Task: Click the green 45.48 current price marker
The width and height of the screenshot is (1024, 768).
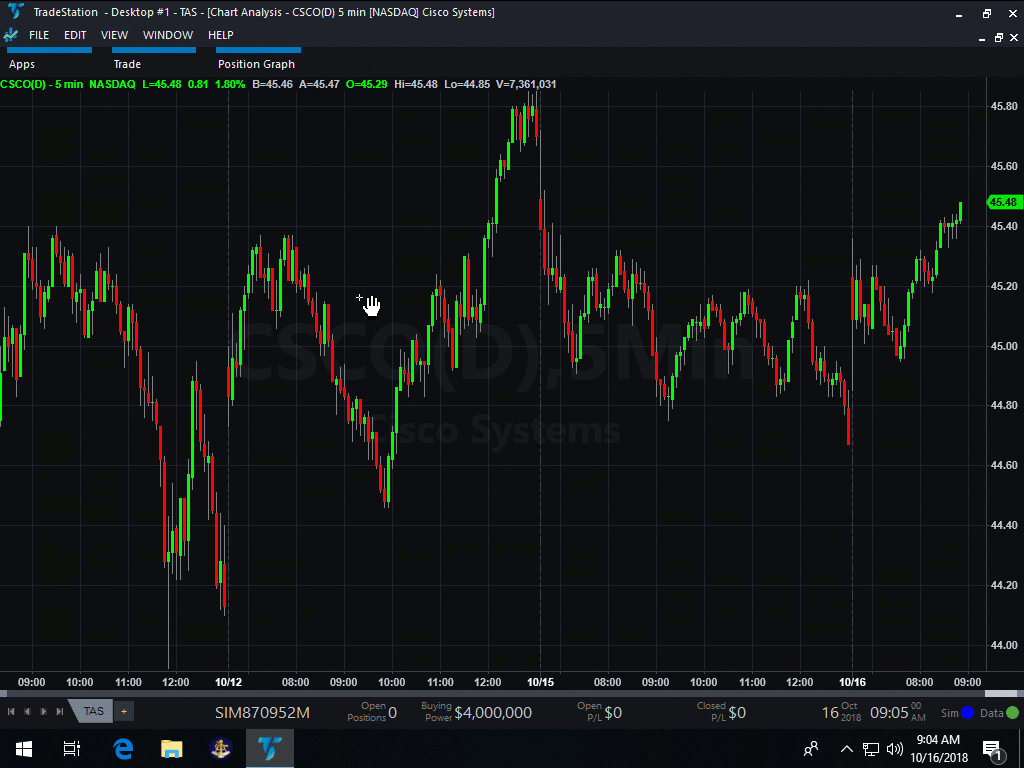Action: coord(1002,202)
